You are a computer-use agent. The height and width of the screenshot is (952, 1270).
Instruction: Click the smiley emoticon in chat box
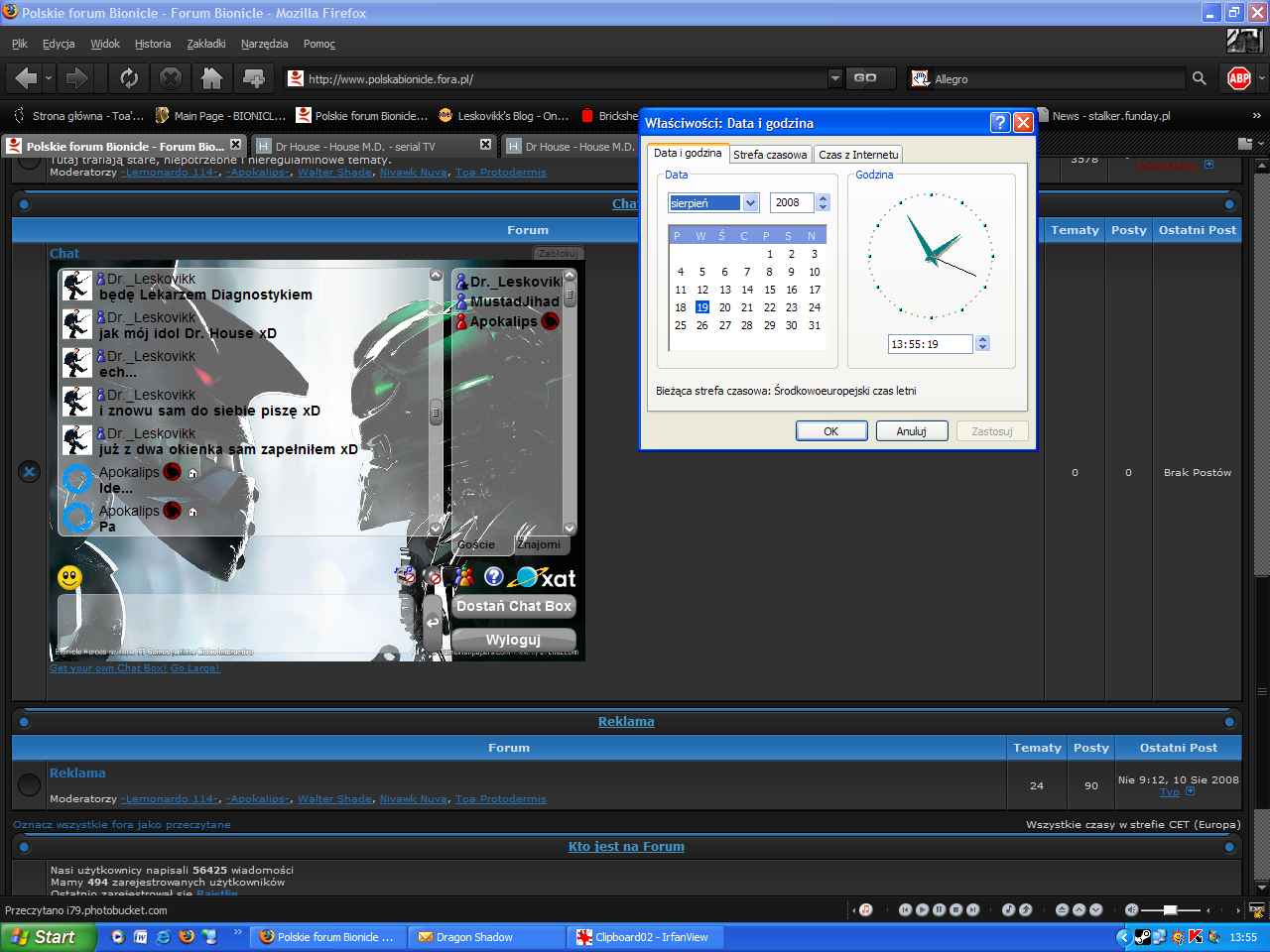tap(69, 576)
